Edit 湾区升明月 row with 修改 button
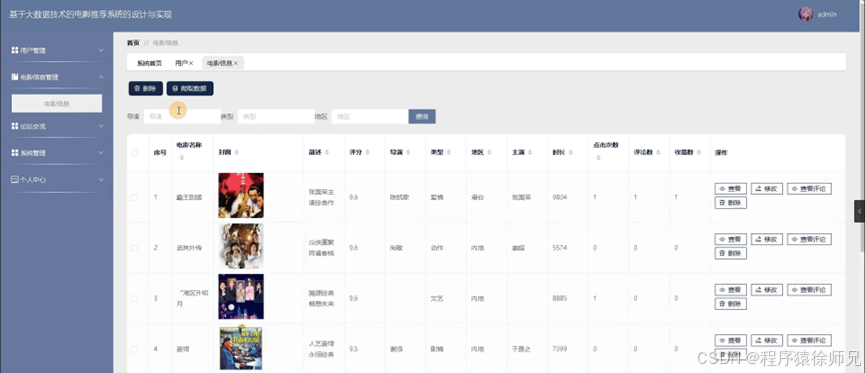The image size is (865, 373). click(766, 290)
